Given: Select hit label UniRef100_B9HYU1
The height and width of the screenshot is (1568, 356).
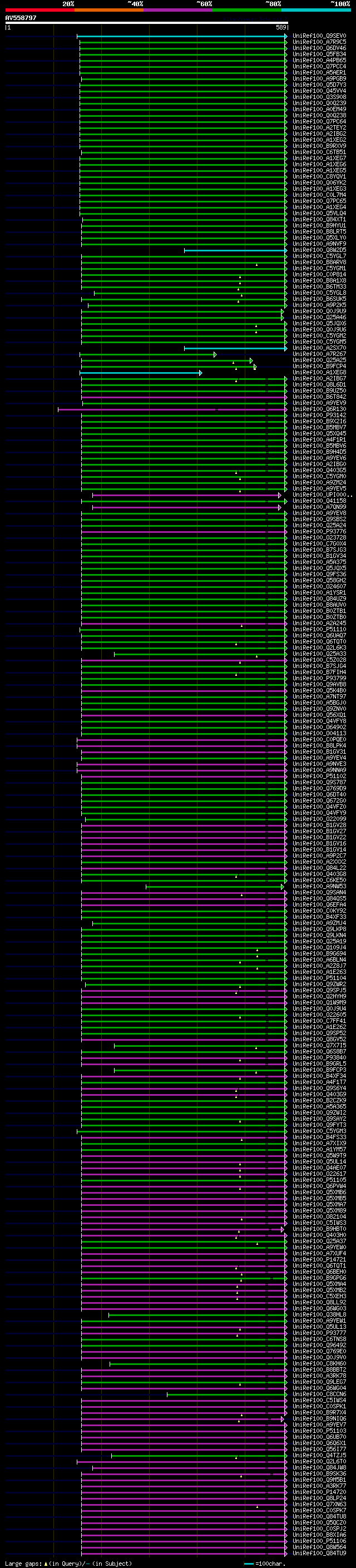Looking at the screenshot, I should (x=319, y=225).
